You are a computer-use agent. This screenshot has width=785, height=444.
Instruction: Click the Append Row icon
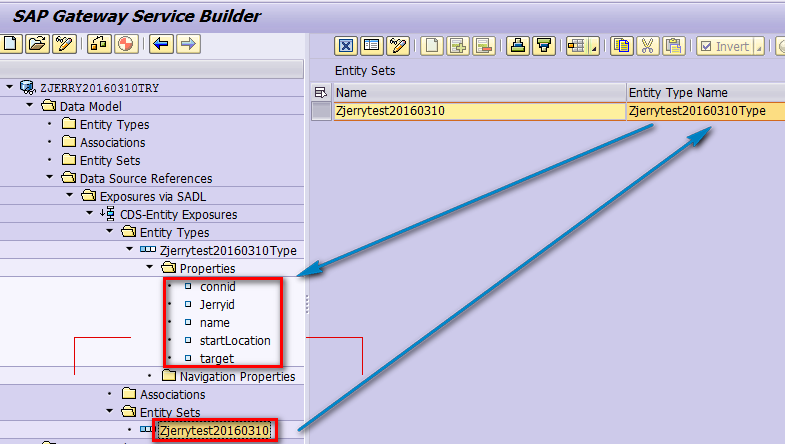458,46
